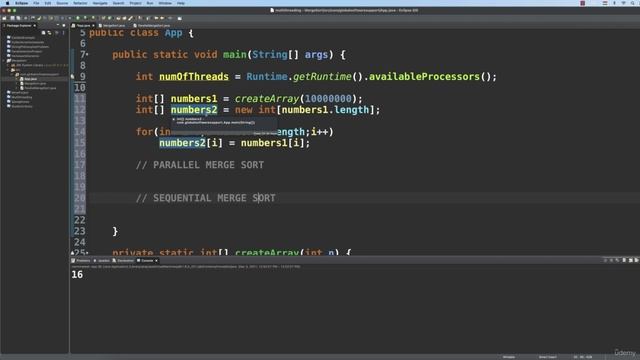Toggle Link with Editor in Package Explorer
The width and height of the screenshot is (640, 360).
tap(49, 33)
